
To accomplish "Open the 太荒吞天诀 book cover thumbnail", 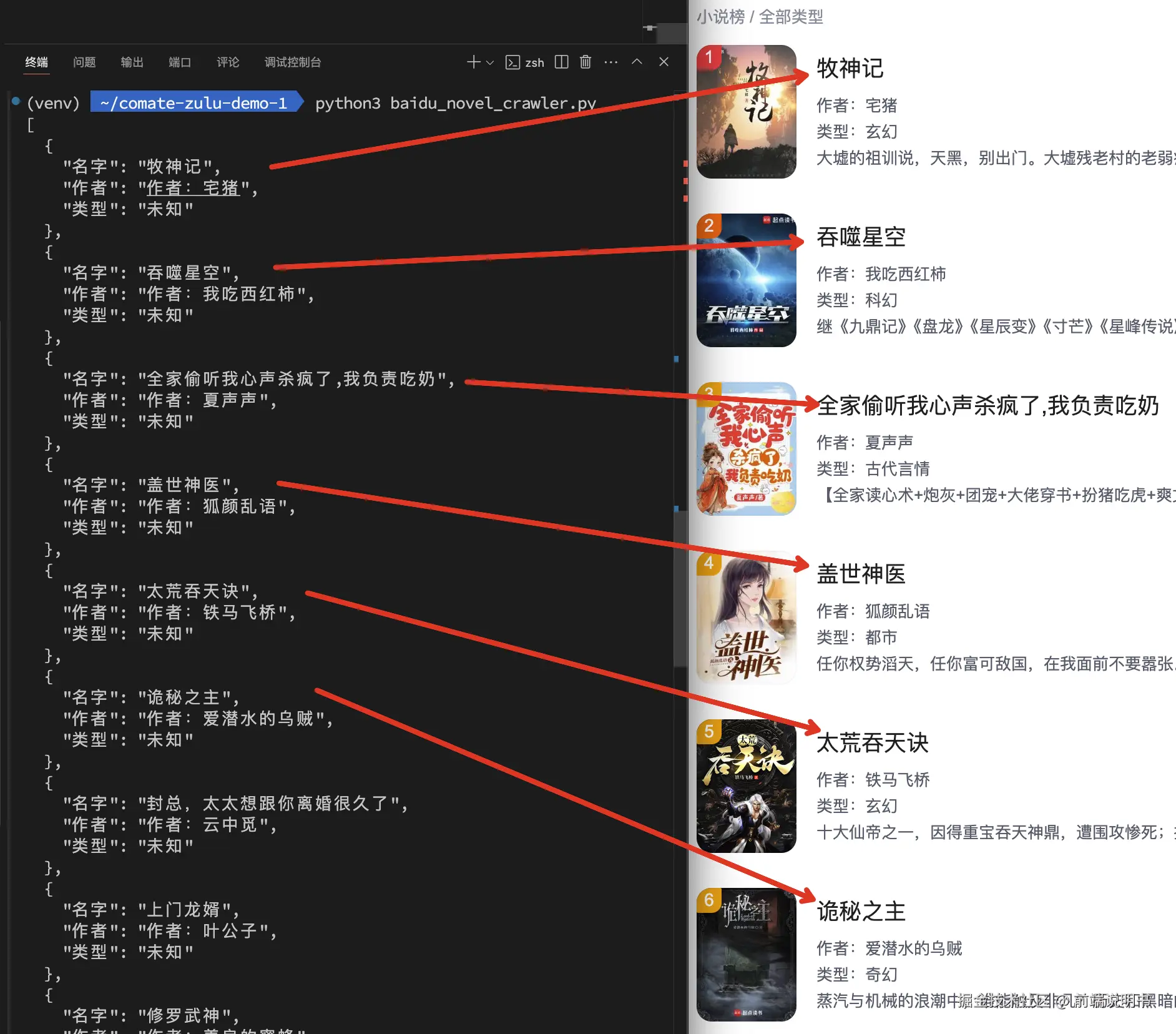I will (x=746, y=786).
